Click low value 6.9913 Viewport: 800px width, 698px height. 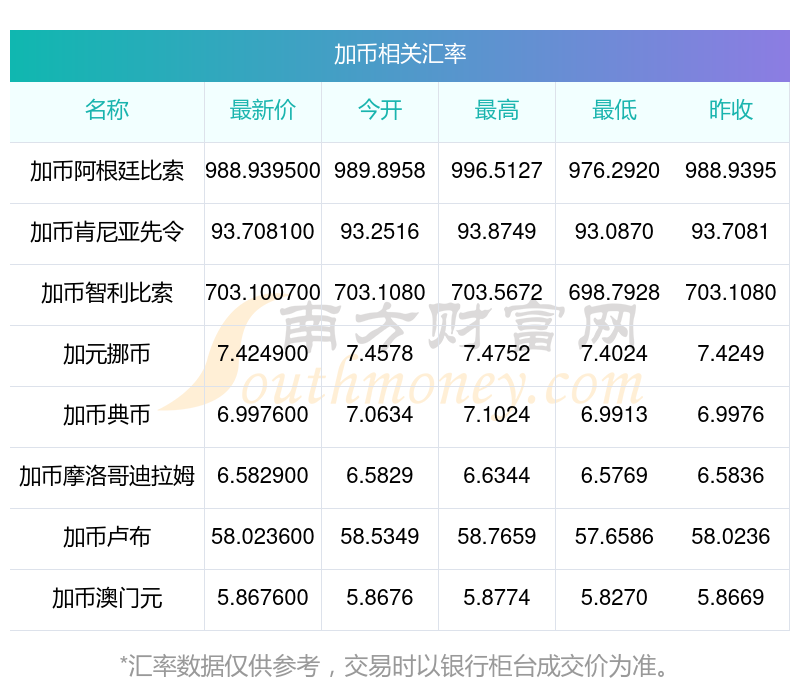click(614, 415)
